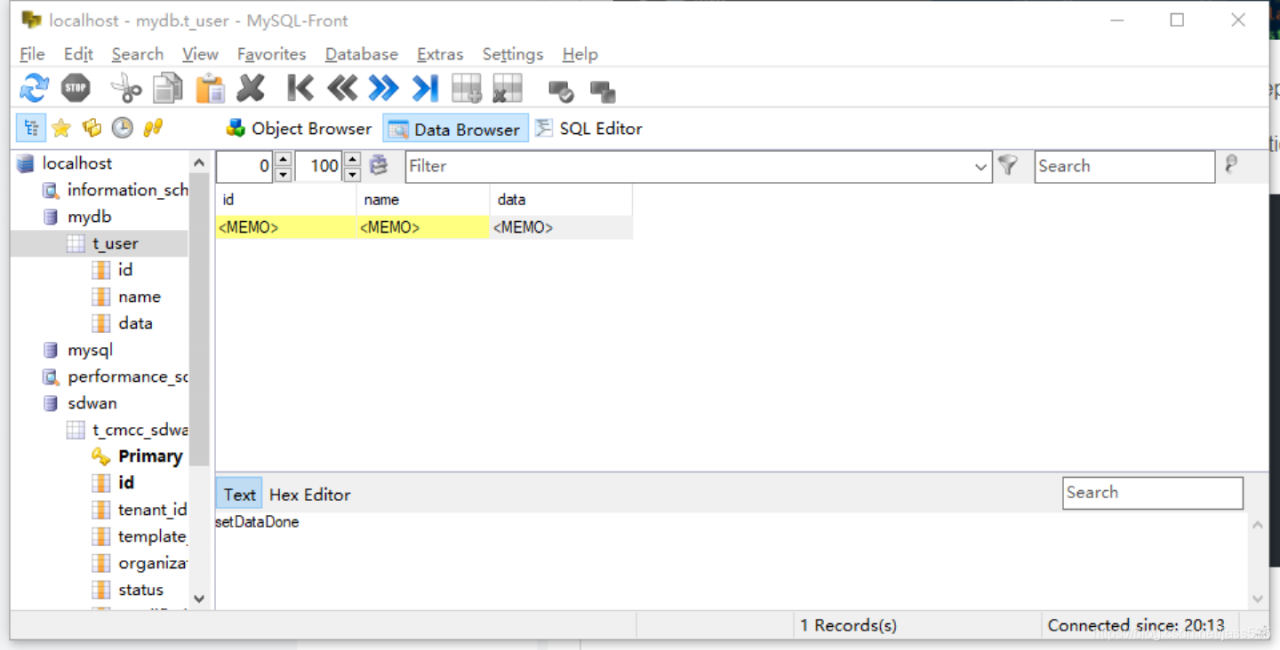Go to next records icon

pyautogui.click(x=383, y=89)
